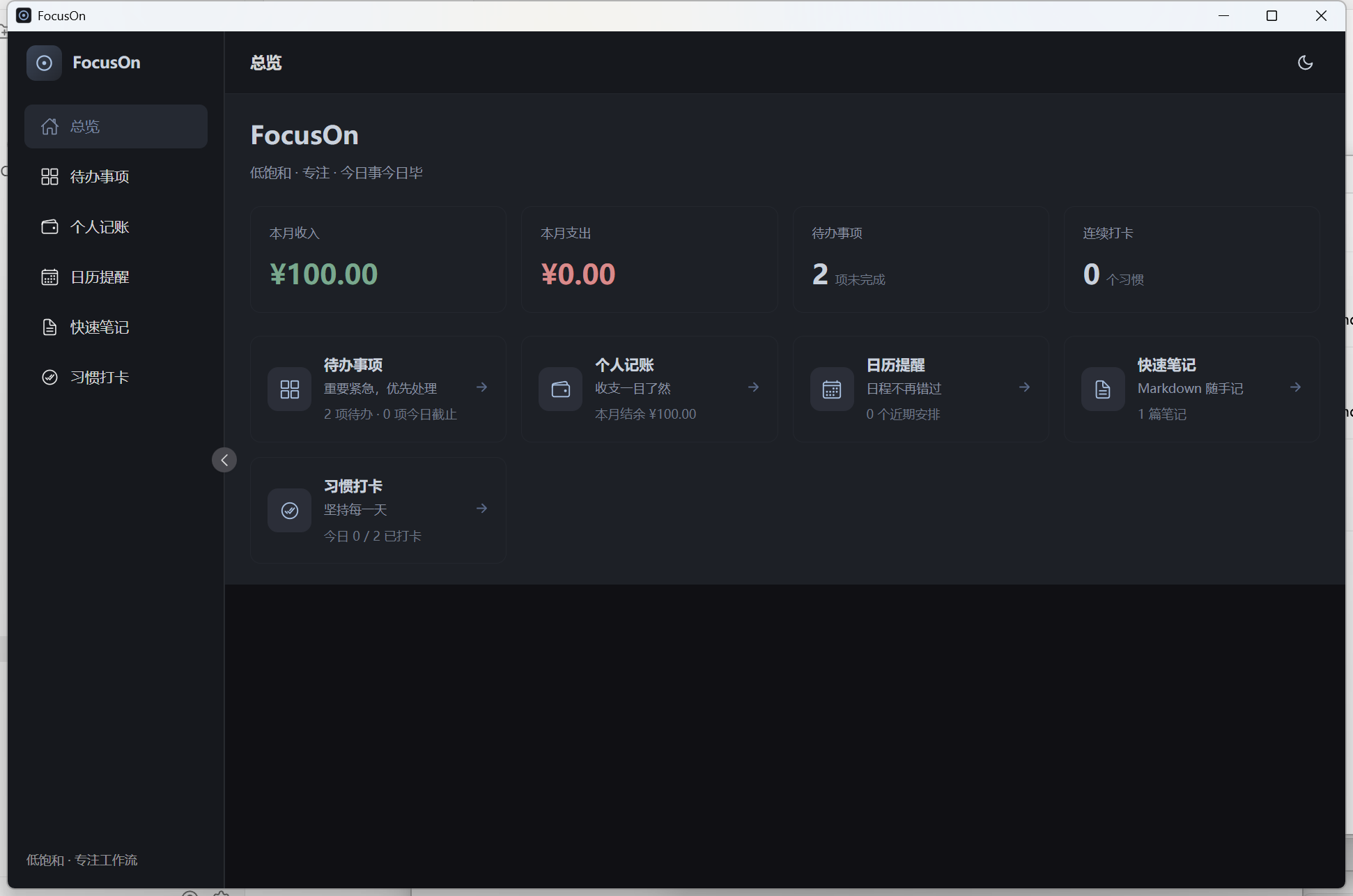Click the grid icon on the 待办事项 card

point(289,389)
